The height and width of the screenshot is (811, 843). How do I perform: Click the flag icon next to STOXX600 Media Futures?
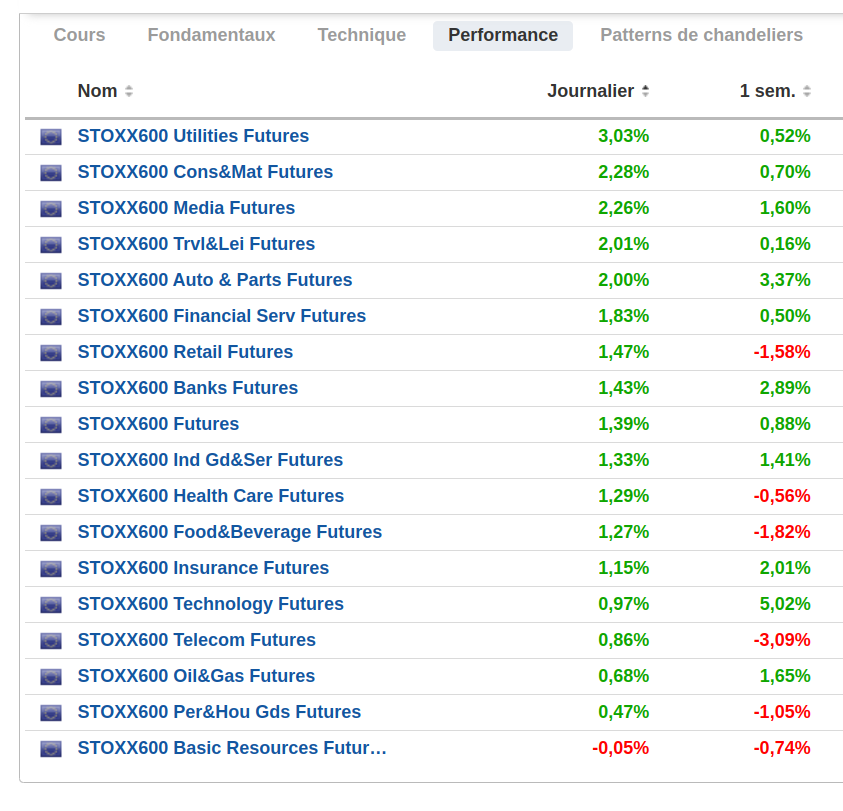(x=51, y=209)
